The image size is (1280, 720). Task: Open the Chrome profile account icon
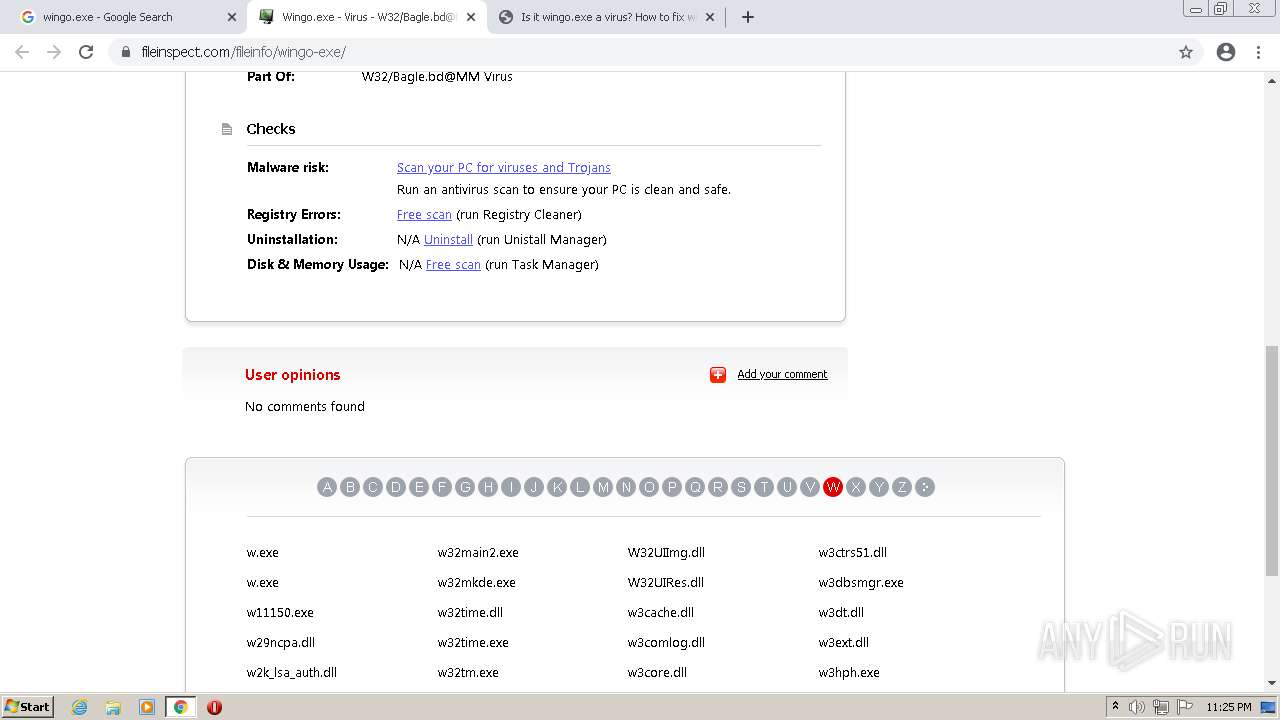click(1226, 52)
